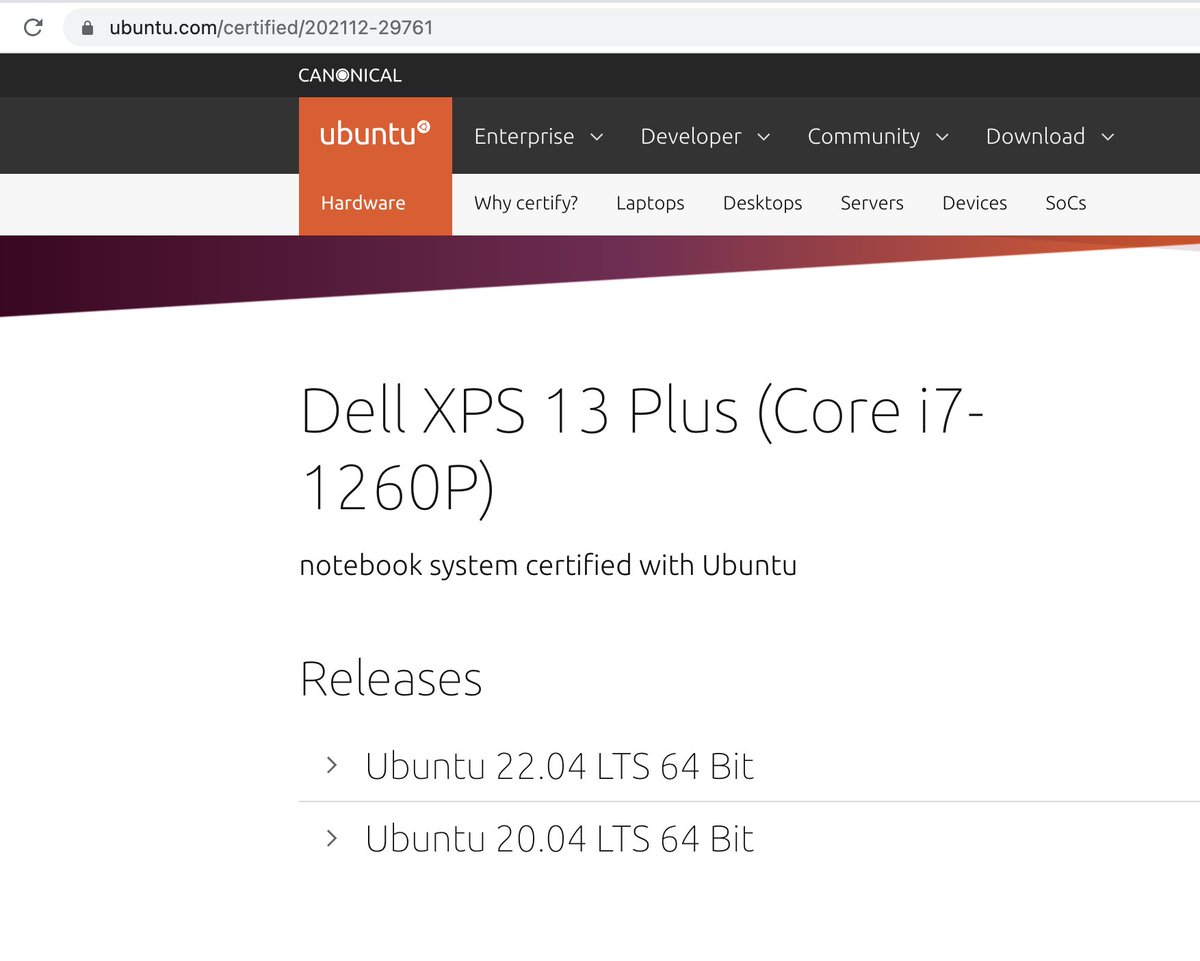
Task: Expand the Community dropdown chevron
Action: [942, 137]
